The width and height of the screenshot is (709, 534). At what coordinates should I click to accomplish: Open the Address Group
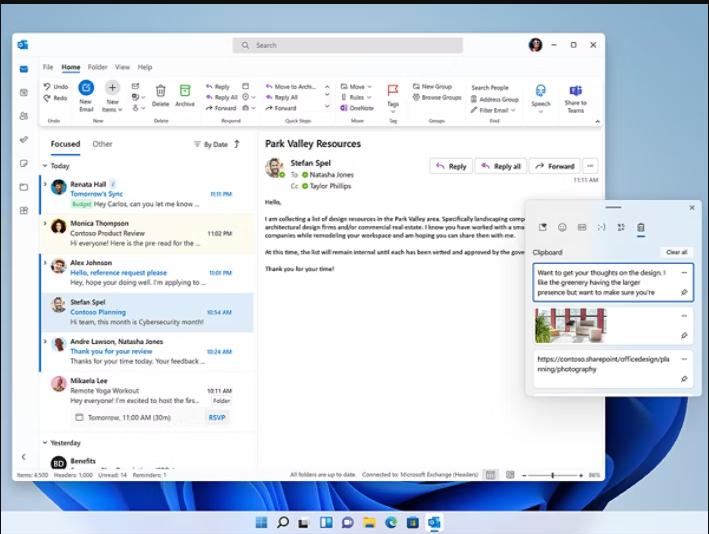coord(495,99)
